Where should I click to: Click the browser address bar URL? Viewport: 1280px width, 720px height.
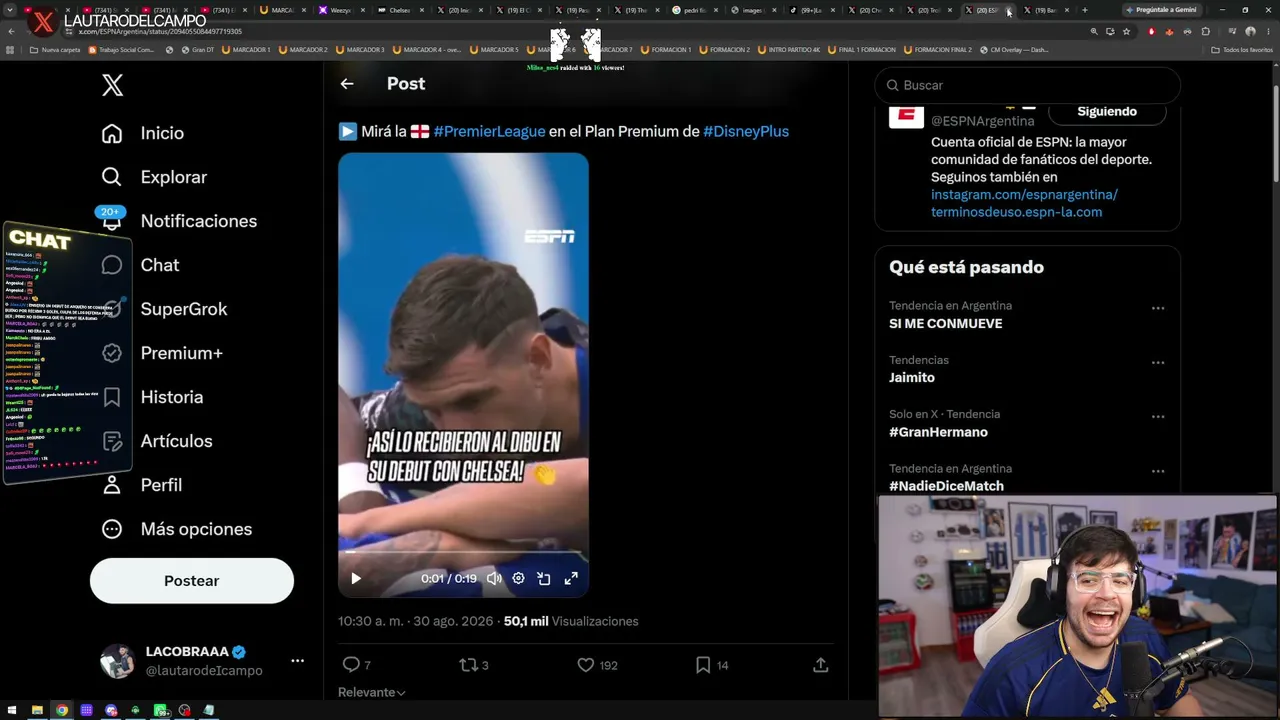[x=160, y=32]
